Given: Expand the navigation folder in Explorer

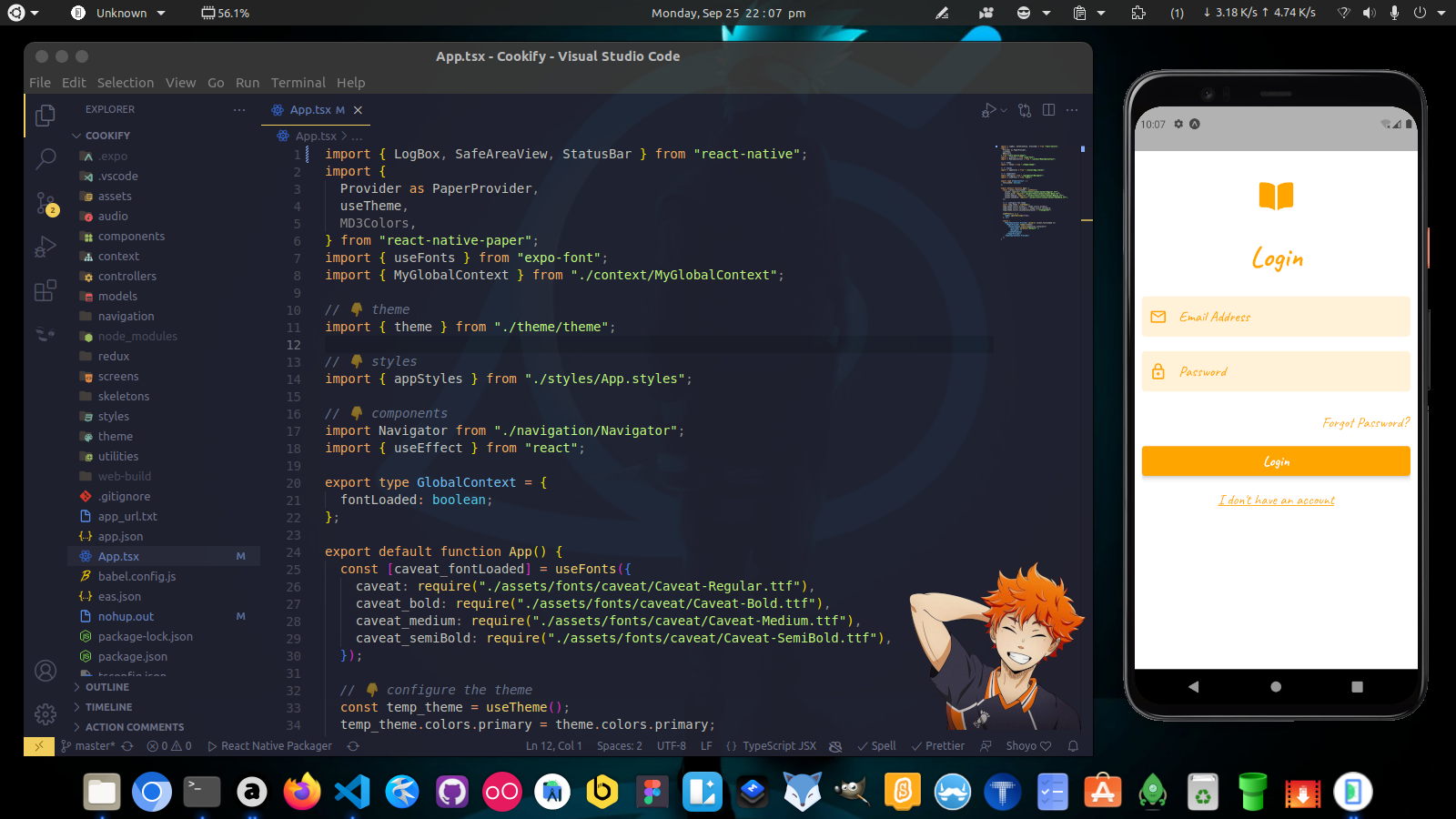Looking at the screenshot, I should pyautogui.click(x=126, y=317).
